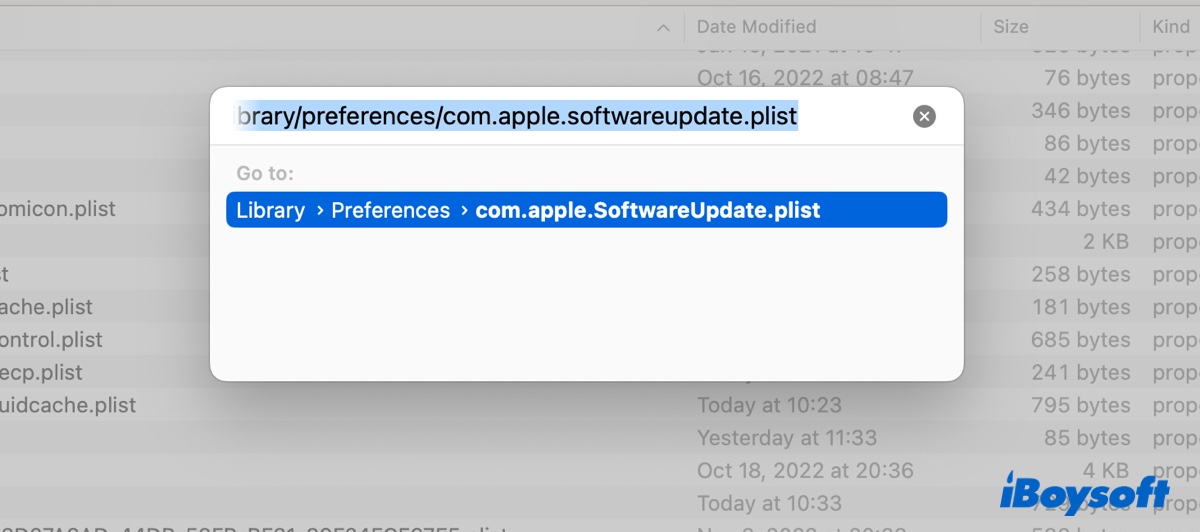Select the file ending in uidcache.plist
The width and height of the screenshot is (1200, 532).
(68, 406)
